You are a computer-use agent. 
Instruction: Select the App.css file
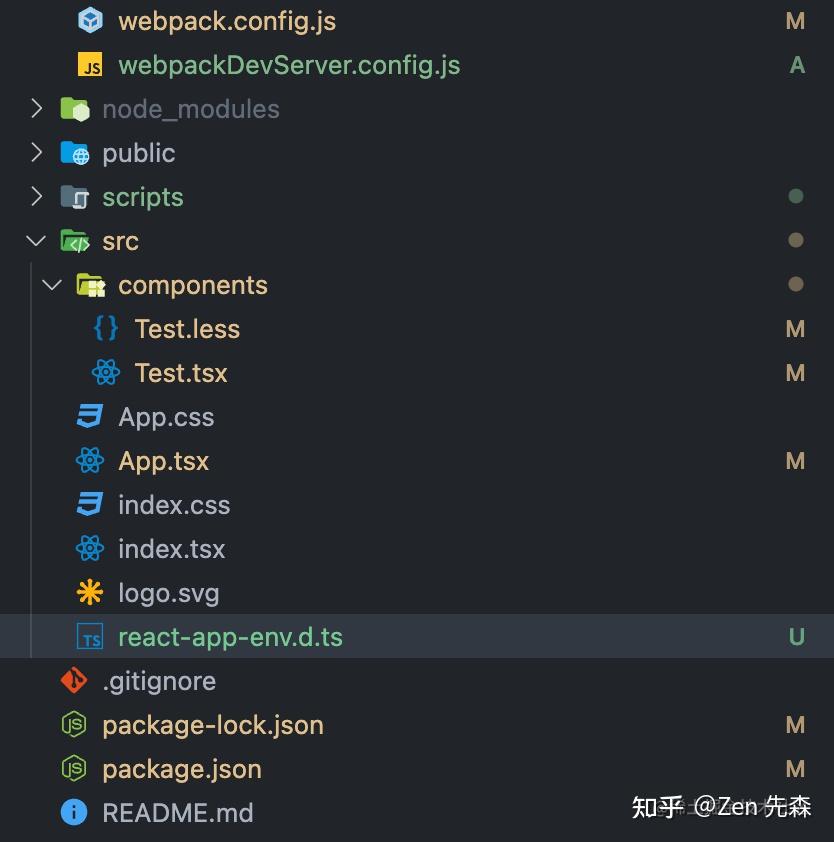coord(166,416)
